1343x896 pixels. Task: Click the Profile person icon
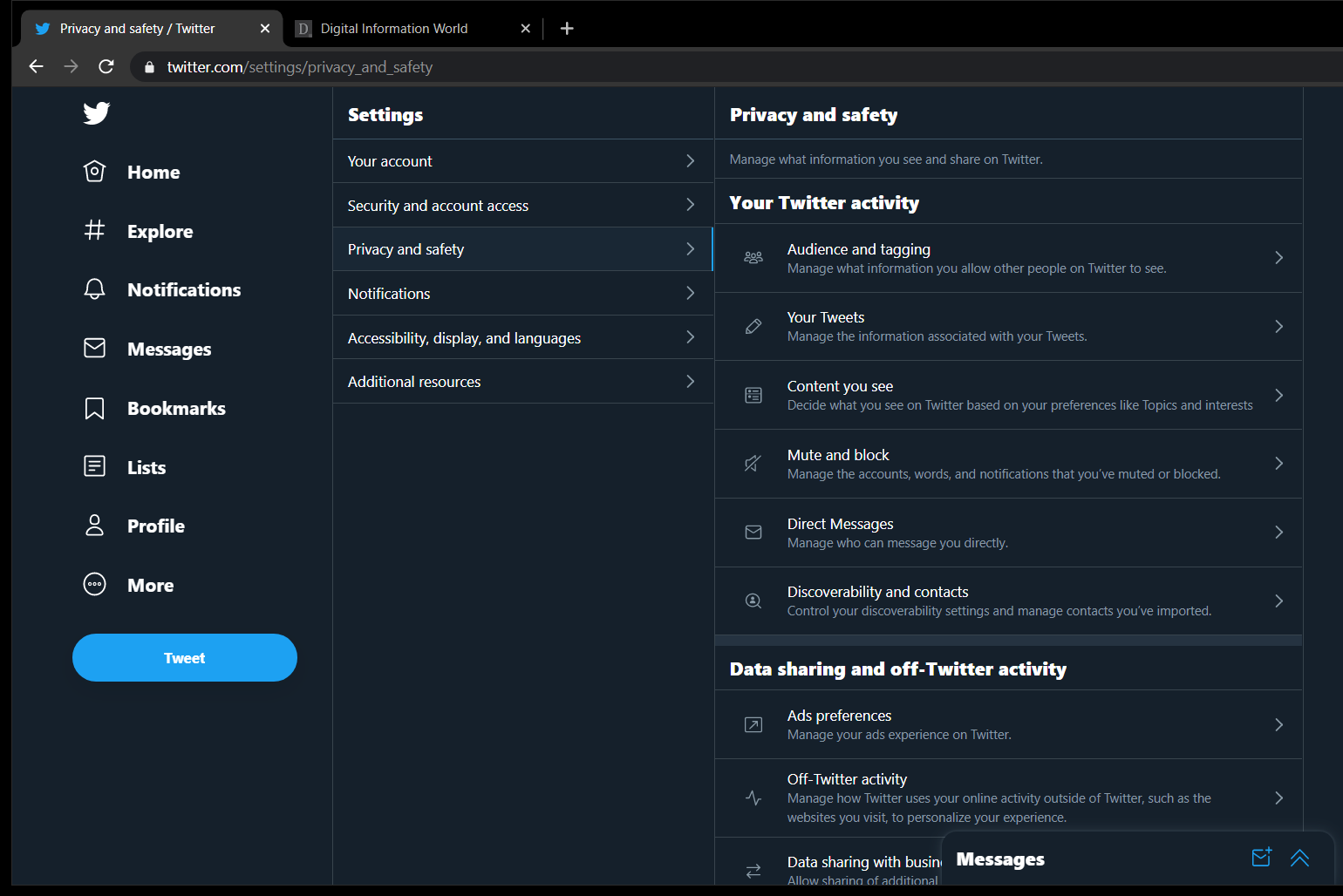[94, 525]
